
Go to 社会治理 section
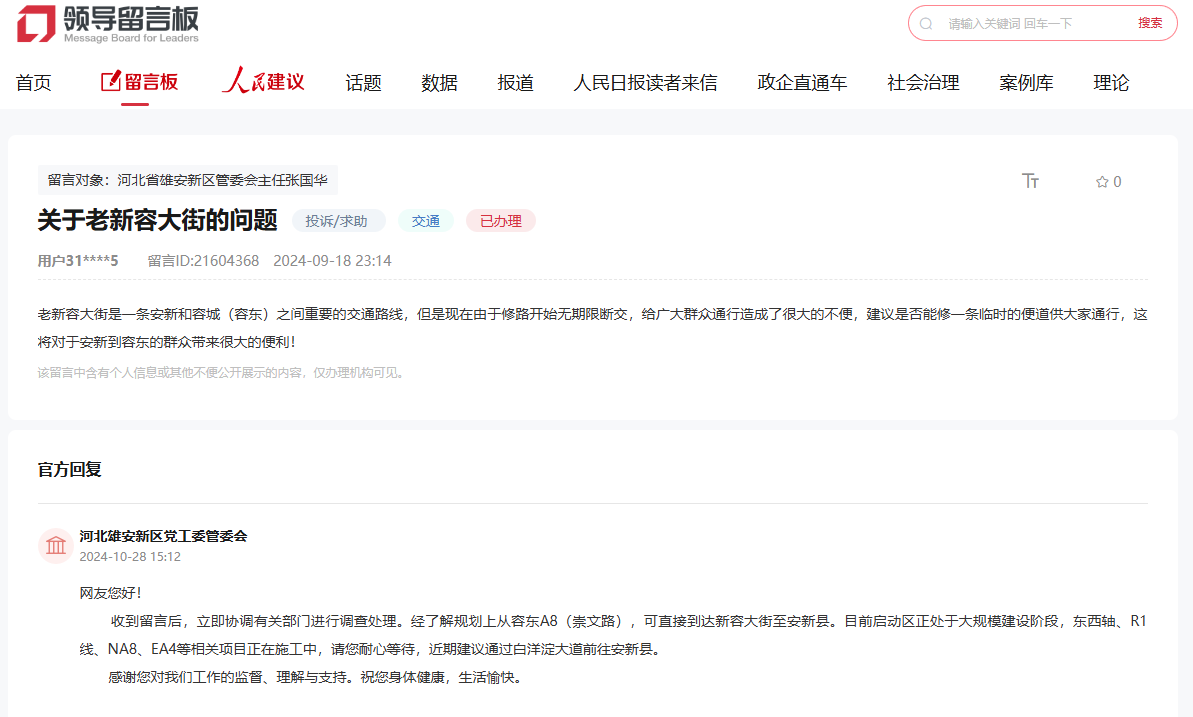pos(923,83)
